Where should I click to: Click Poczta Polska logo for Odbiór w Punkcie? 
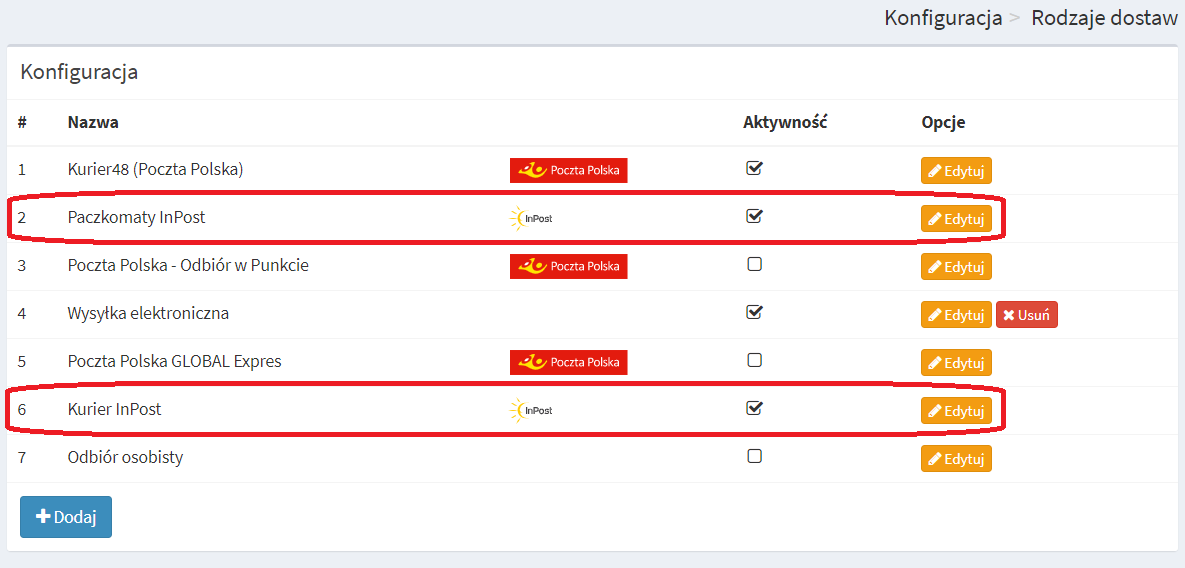click(x=568, y=266)
